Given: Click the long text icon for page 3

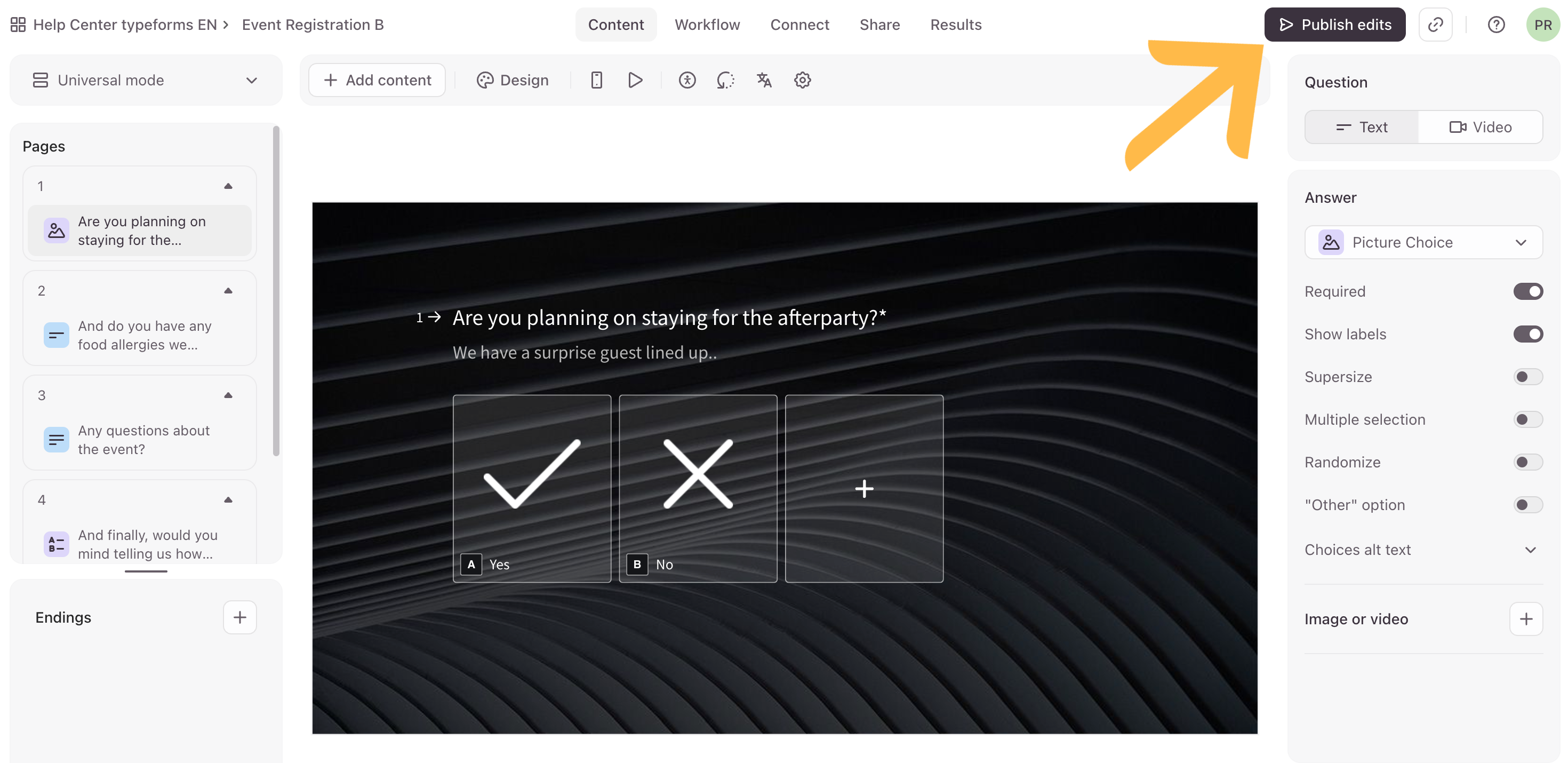Looking at the screenshot, I should click(x=56, y=440).
